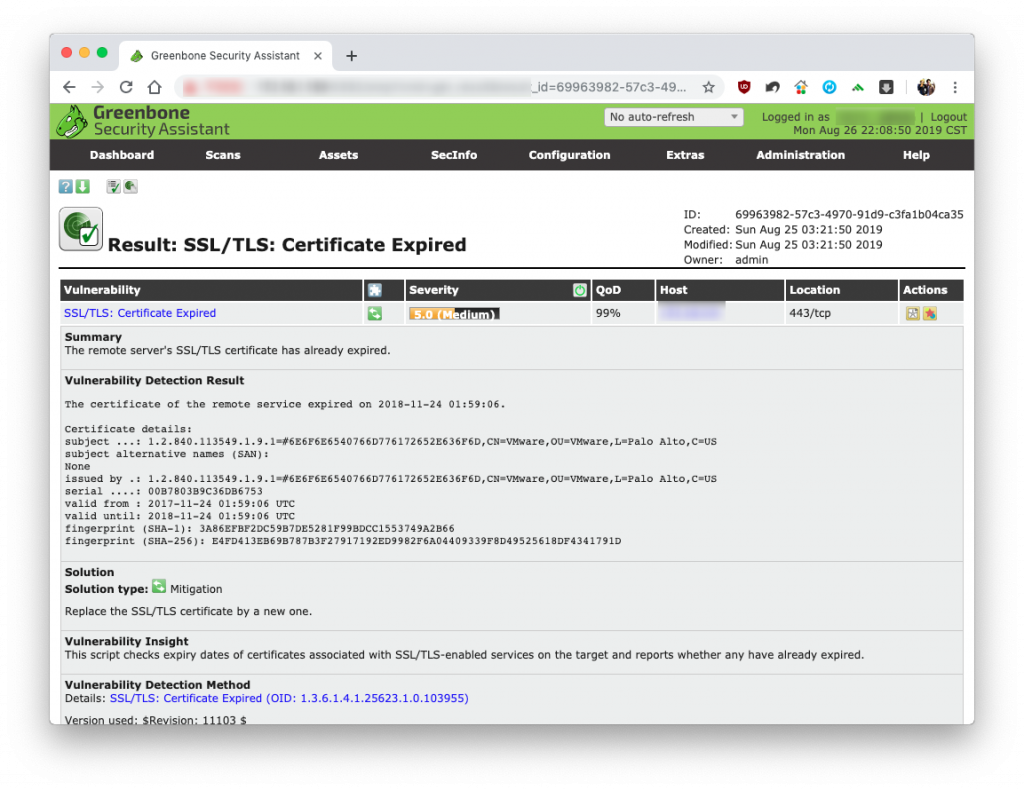1024x790 pixels.
Task: Click the browser forward arrow
Action: [x=98, y=87]
